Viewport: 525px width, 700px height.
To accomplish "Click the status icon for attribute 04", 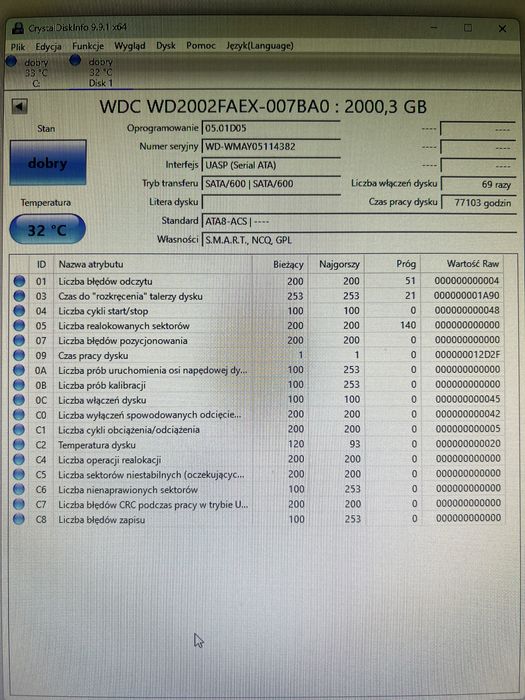I will [19, 311].
